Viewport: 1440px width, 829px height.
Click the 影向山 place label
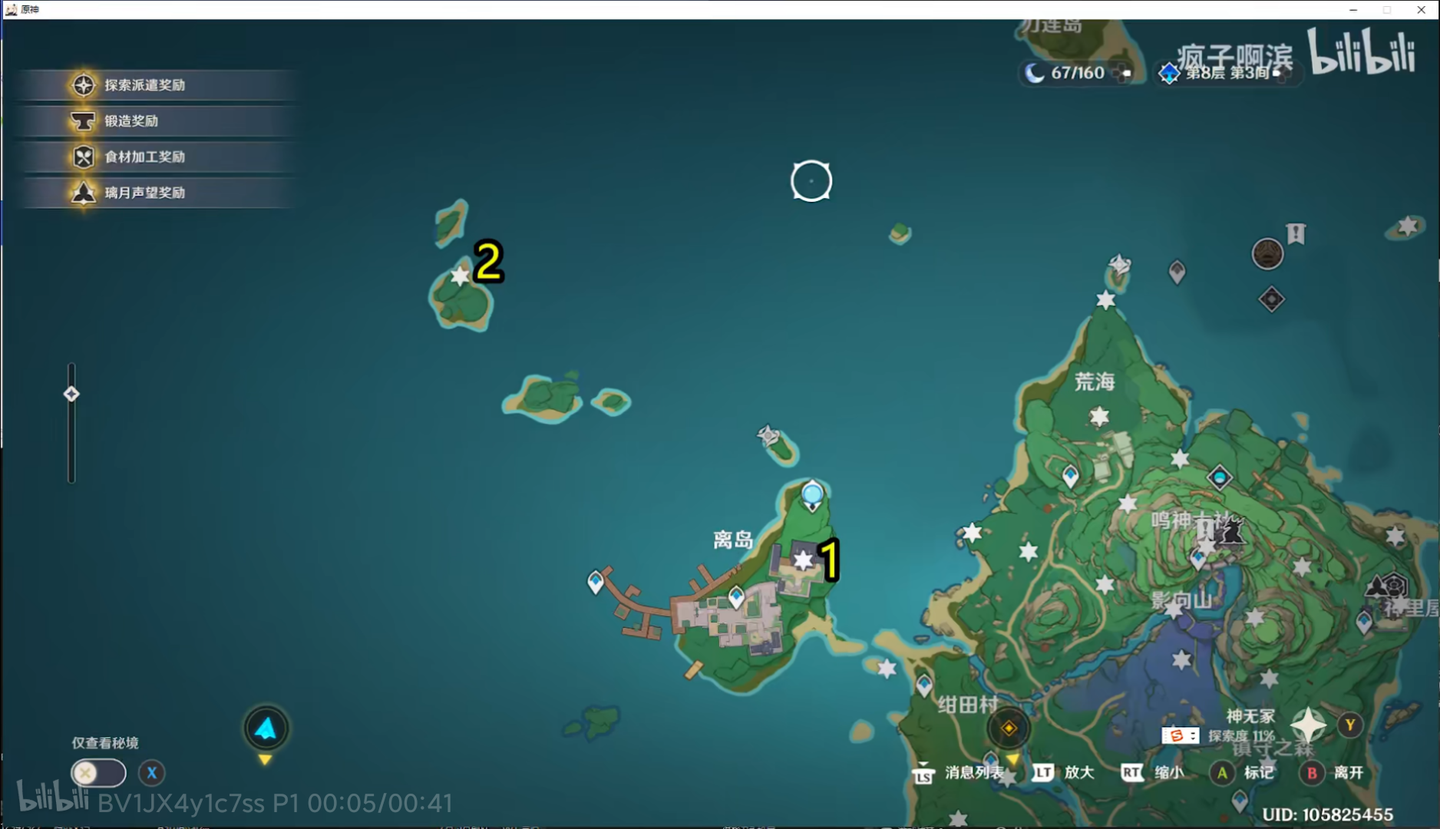(x=1181, y=600)
